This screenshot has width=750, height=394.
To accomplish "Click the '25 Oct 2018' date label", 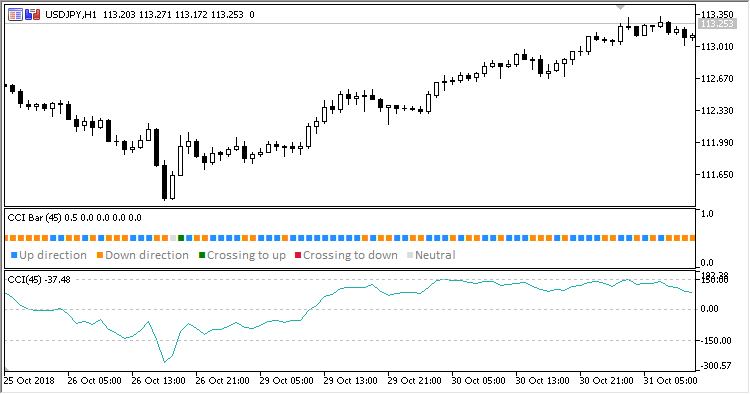I will (29, 381).
